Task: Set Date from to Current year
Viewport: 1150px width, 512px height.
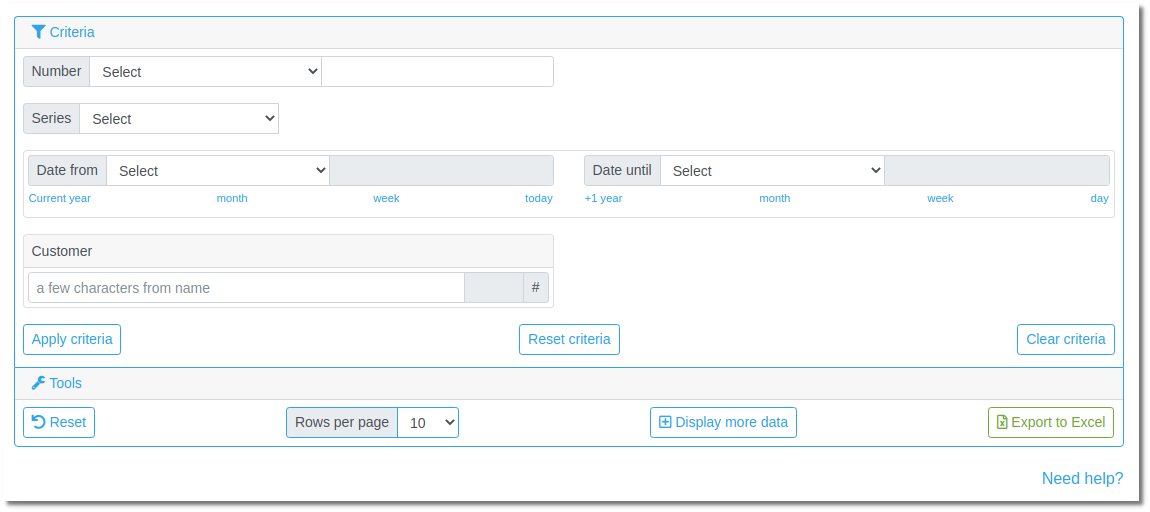Action: 60,198
